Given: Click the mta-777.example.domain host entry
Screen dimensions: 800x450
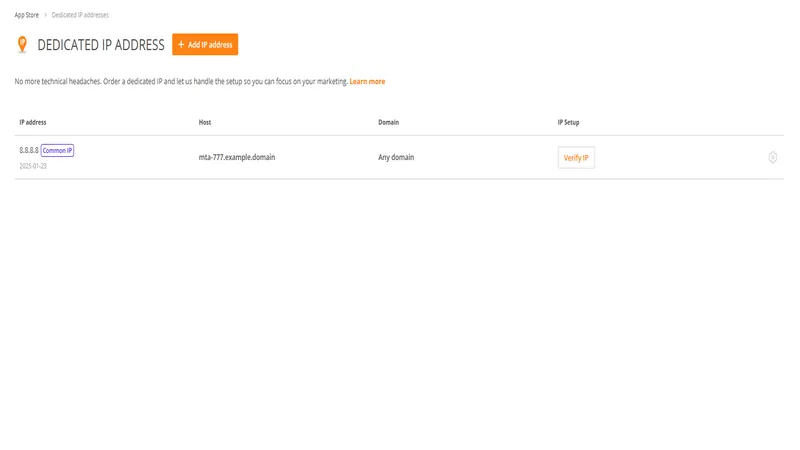Looking at the screenshot, I should (x=237, y=157).
